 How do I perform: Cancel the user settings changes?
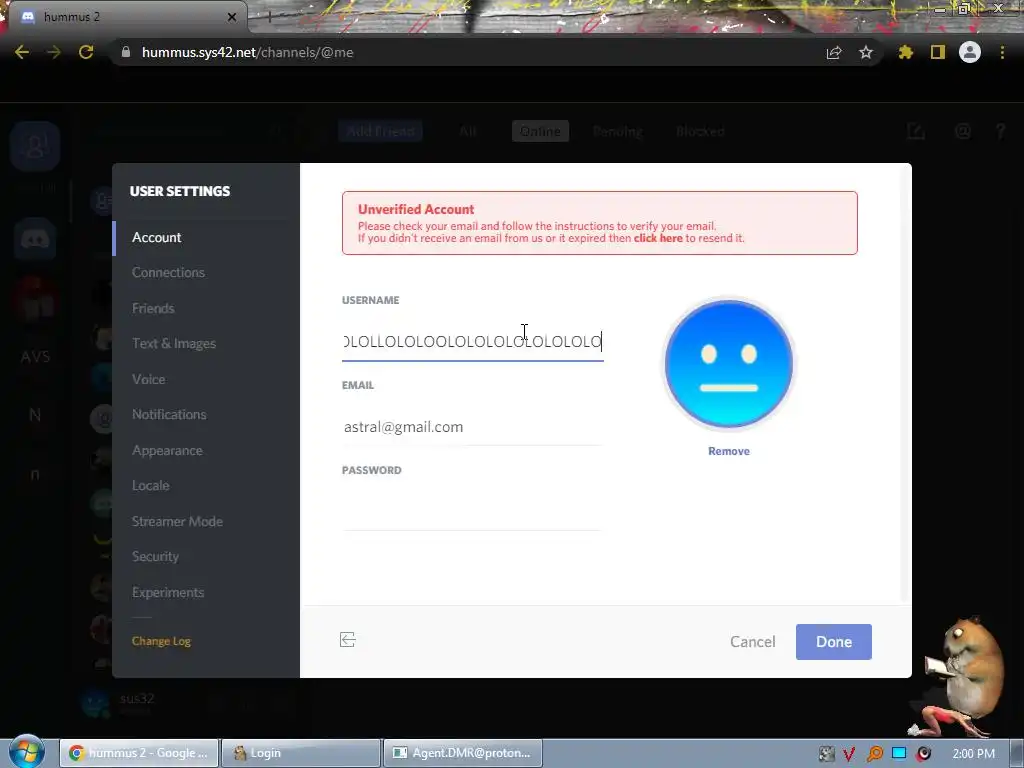tap(752, 642)
